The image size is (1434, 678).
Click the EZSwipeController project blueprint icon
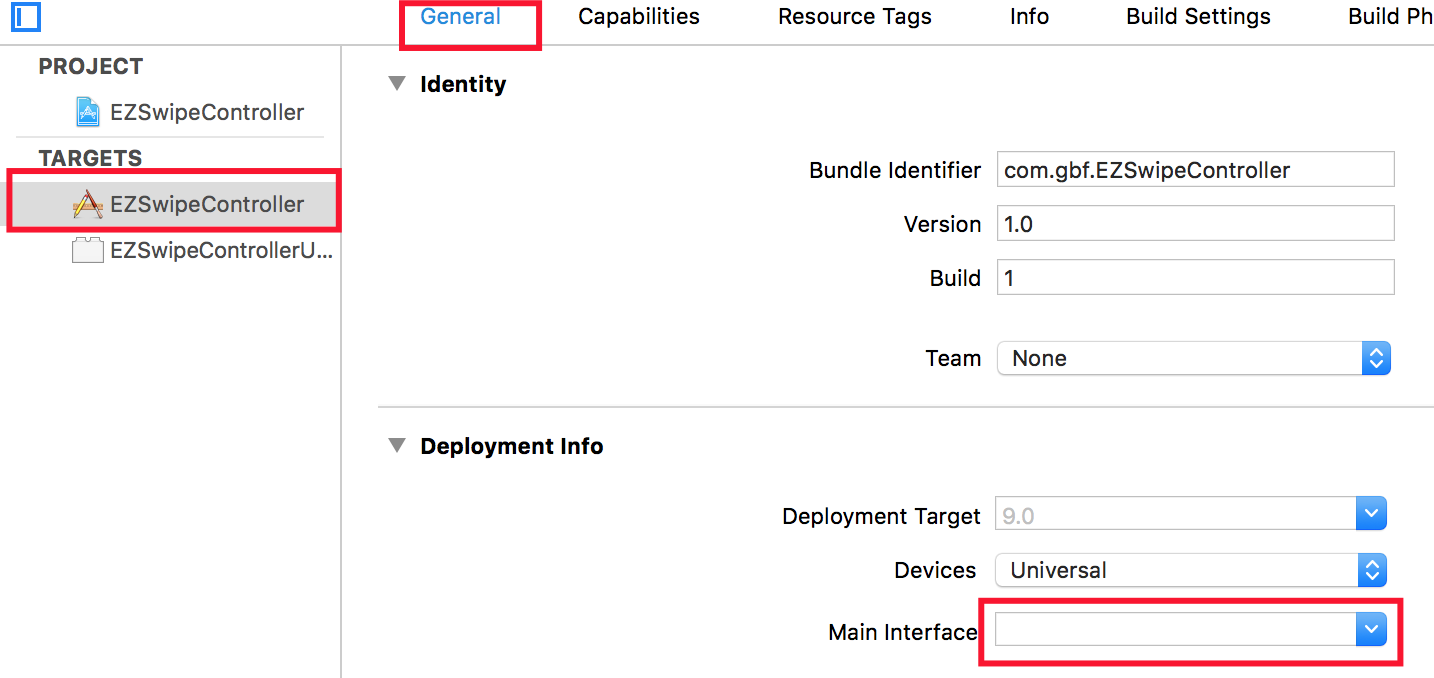[88, 112]
